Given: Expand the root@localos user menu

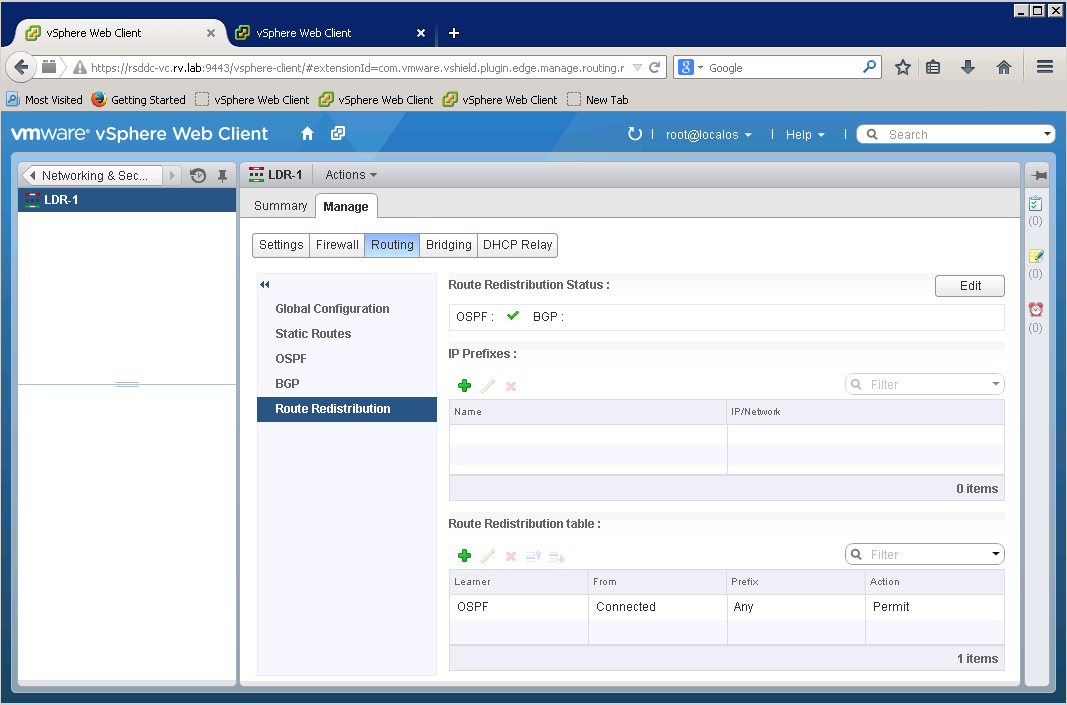Looking at the screenshot, I should pyautogui.click(x=708, y=135).
